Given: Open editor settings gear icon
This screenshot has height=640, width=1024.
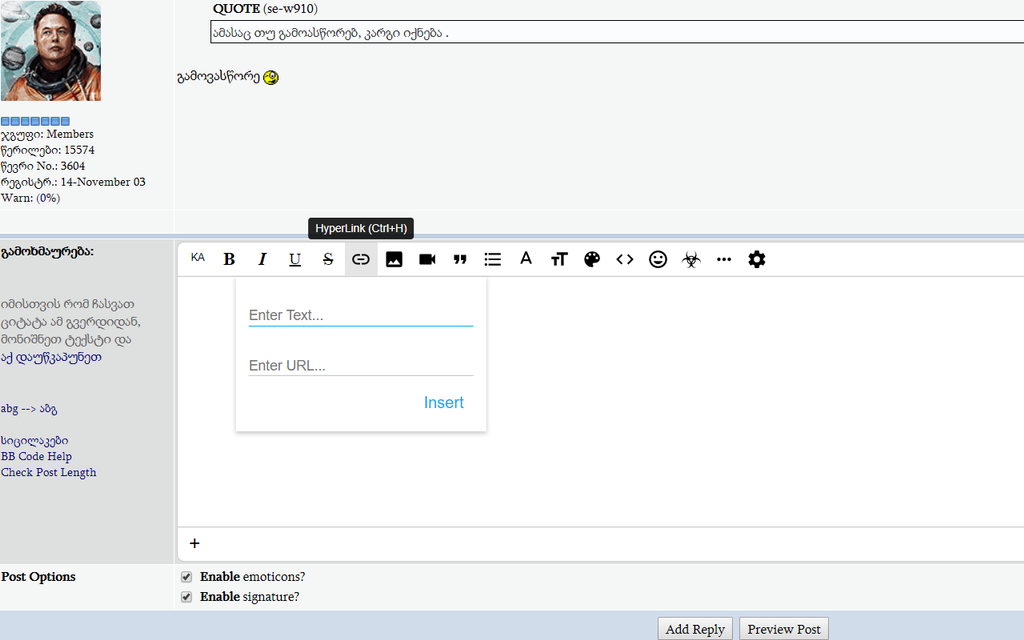Looking at the screenshot, I should 757,259.
